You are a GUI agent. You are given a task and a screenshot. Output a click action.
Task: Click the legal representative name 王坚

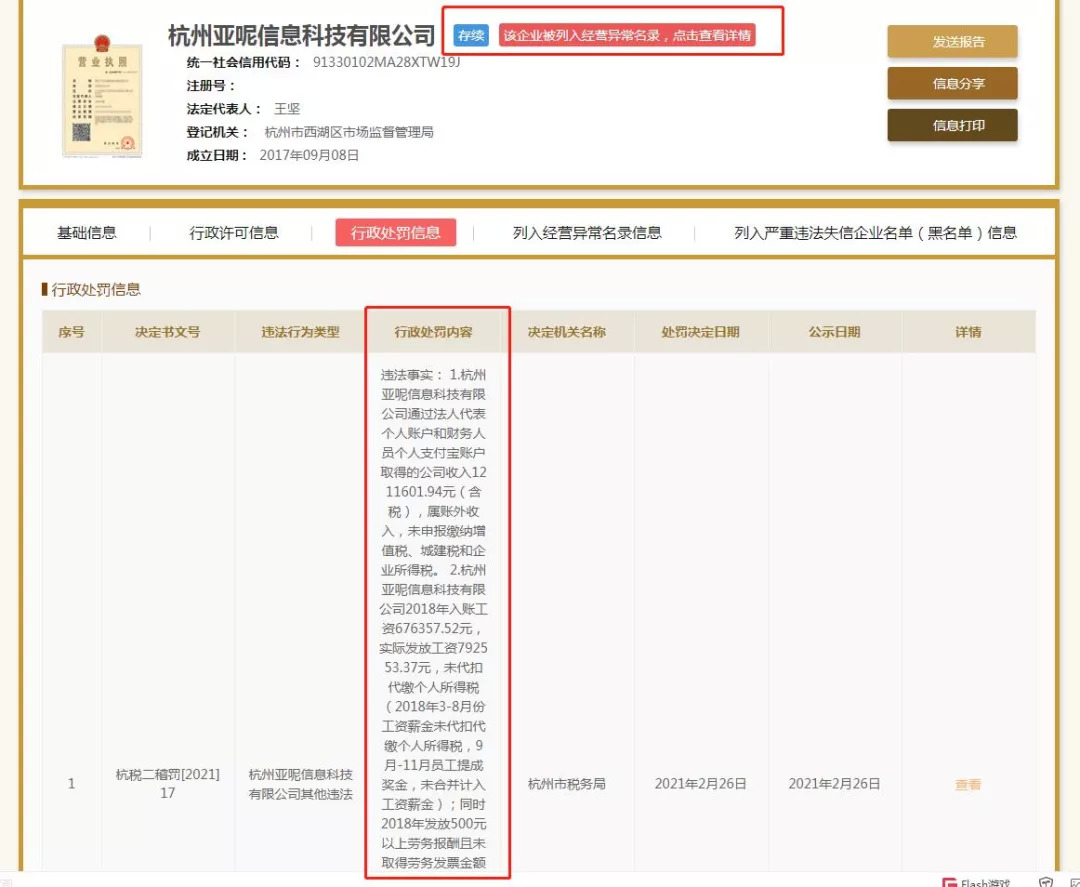pyautogui.click(x=287, y=109)
